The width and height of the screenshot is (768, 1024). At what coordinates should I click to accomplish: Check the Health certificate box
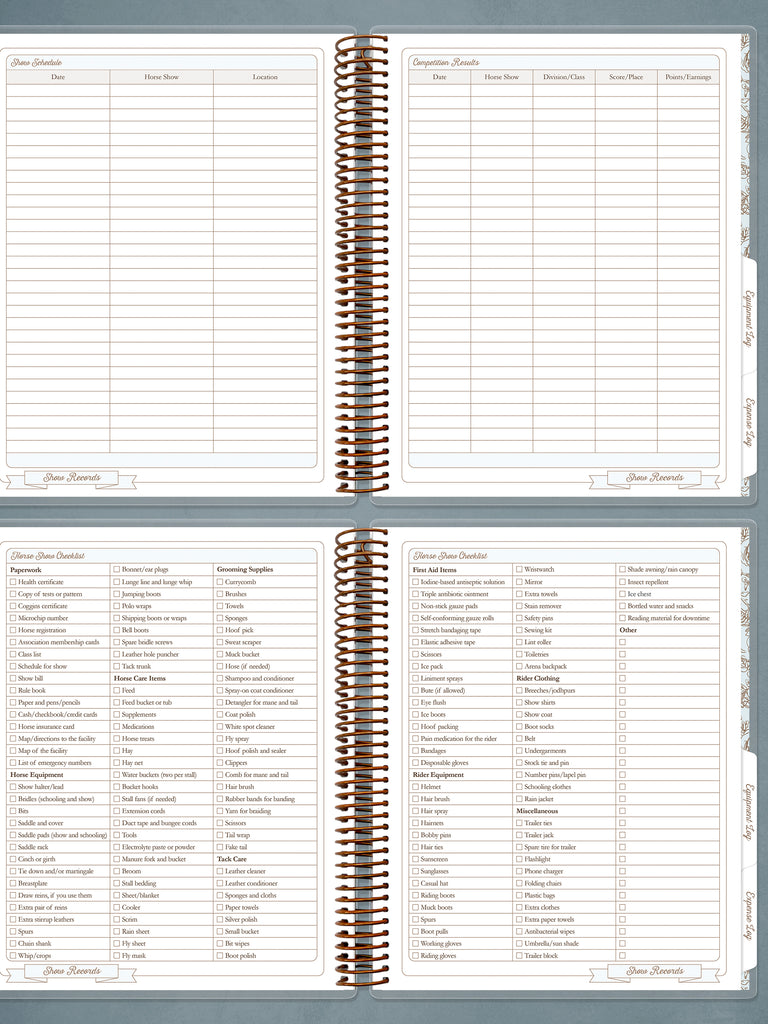[x=12, y=582]
